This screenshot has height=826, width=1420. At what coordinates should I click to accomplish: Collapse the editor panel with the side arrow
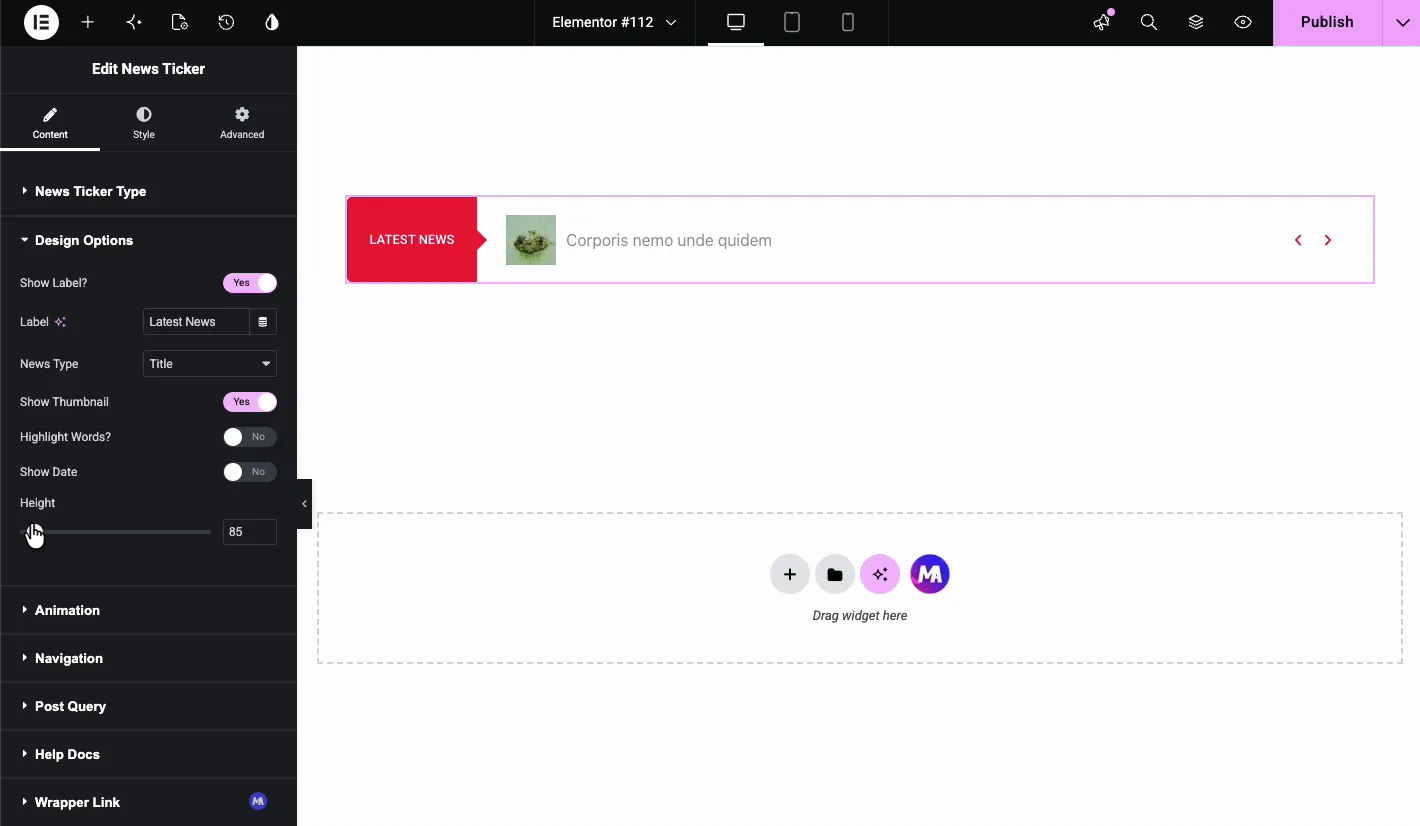coord(304,504)
